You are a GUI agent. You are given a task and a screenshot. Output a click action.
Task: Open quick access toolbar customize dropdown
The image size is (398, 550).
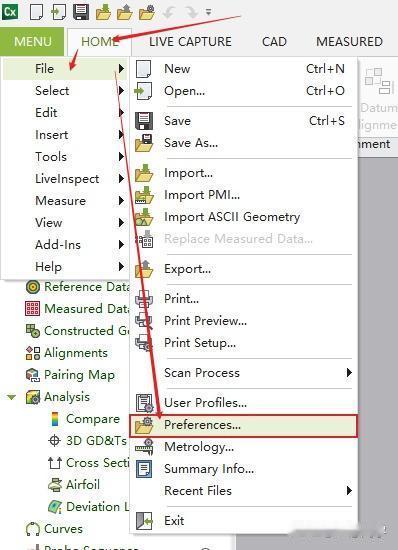tap(208, 12)
